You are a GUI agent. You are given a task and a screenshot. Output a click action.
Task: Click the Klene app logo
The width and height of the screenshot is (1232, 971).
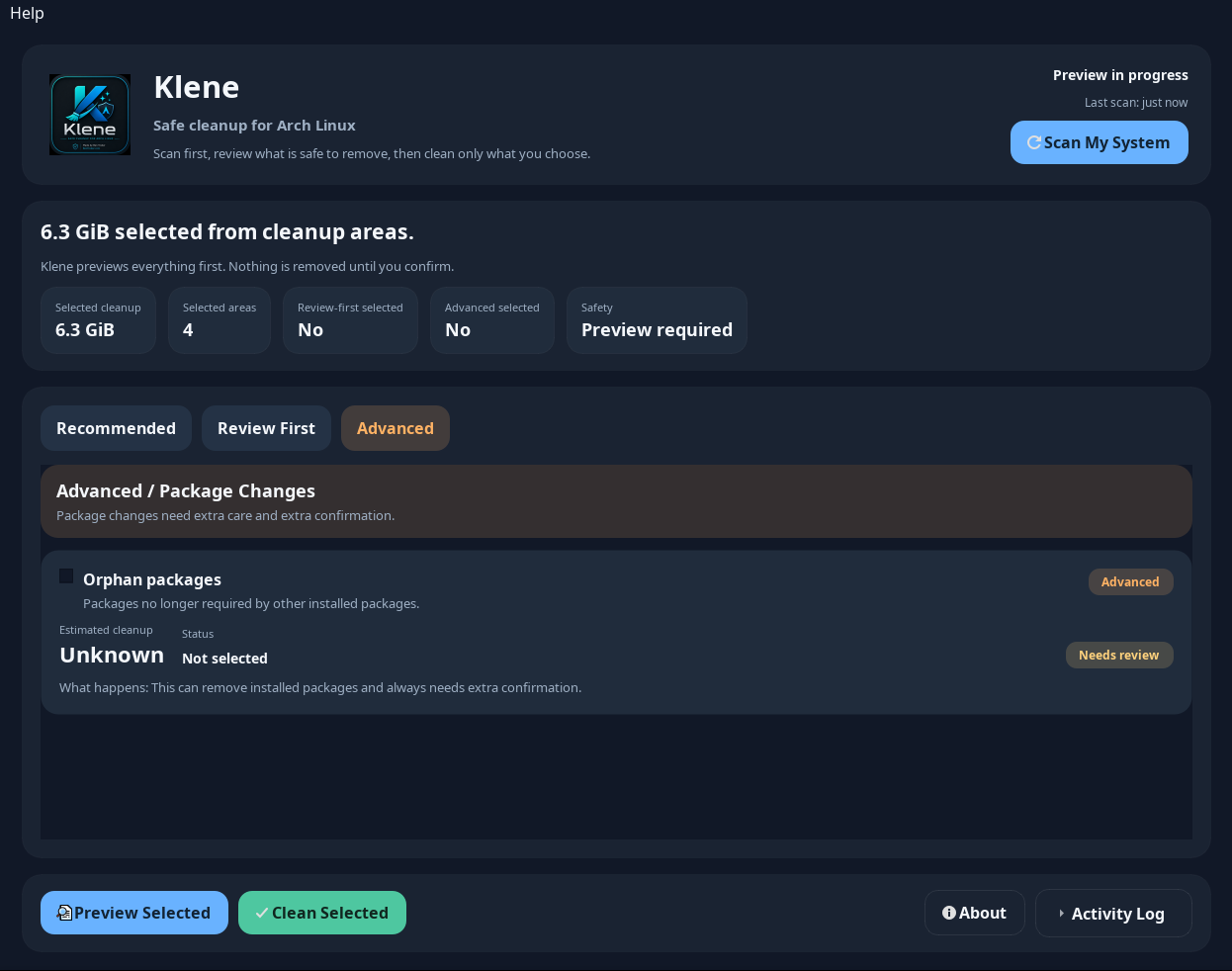[90, 115]
